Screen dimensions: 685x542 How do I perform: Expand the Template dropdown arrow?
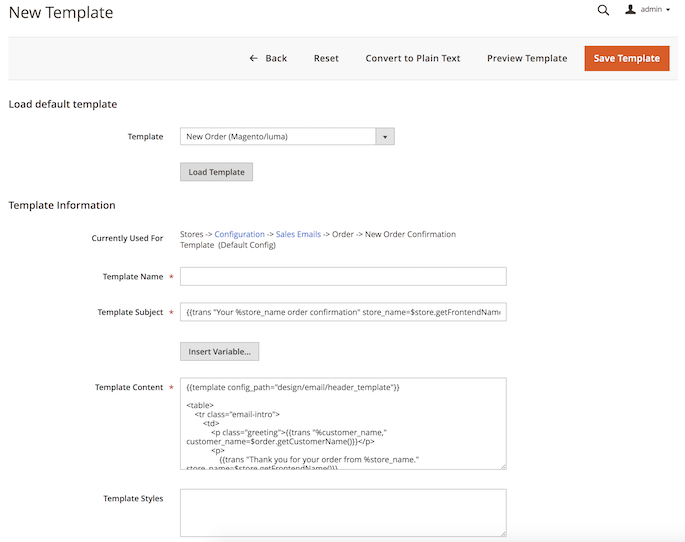point(385,137)
